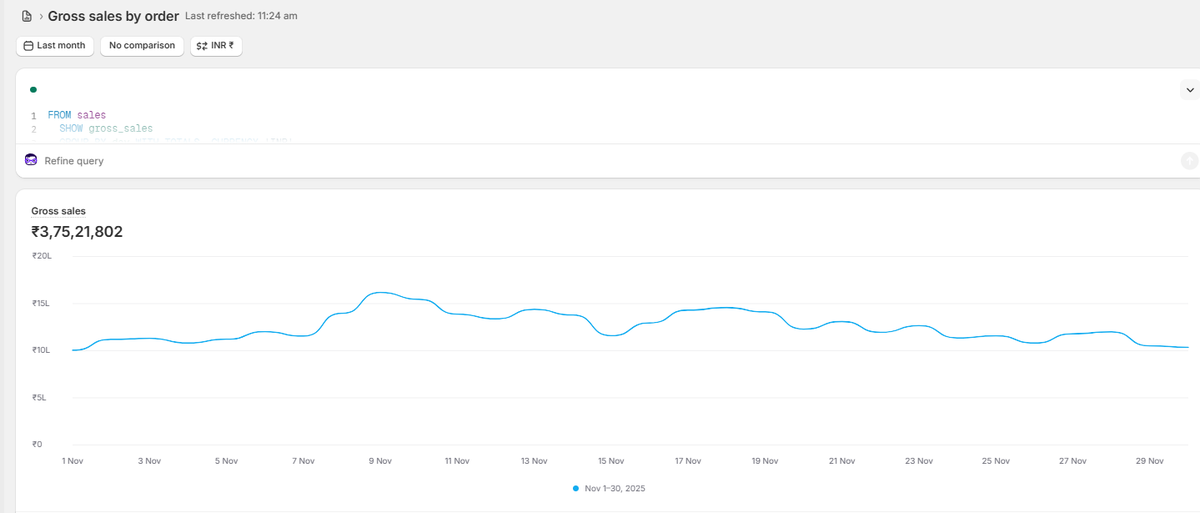The image size is (1200, 513).
Task: Click the 7 Nov axis date
Action: (303, 461)
